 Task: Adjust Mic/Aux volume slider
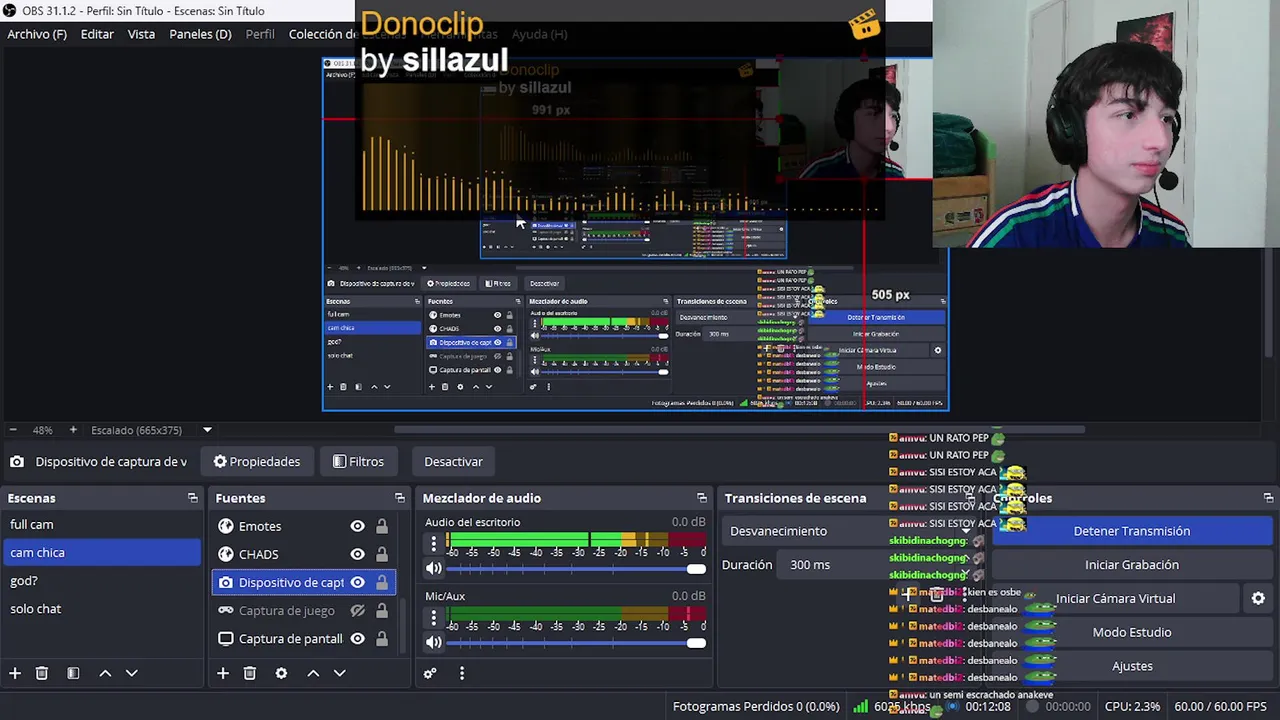pyautogui.click(x=576, y=642)
